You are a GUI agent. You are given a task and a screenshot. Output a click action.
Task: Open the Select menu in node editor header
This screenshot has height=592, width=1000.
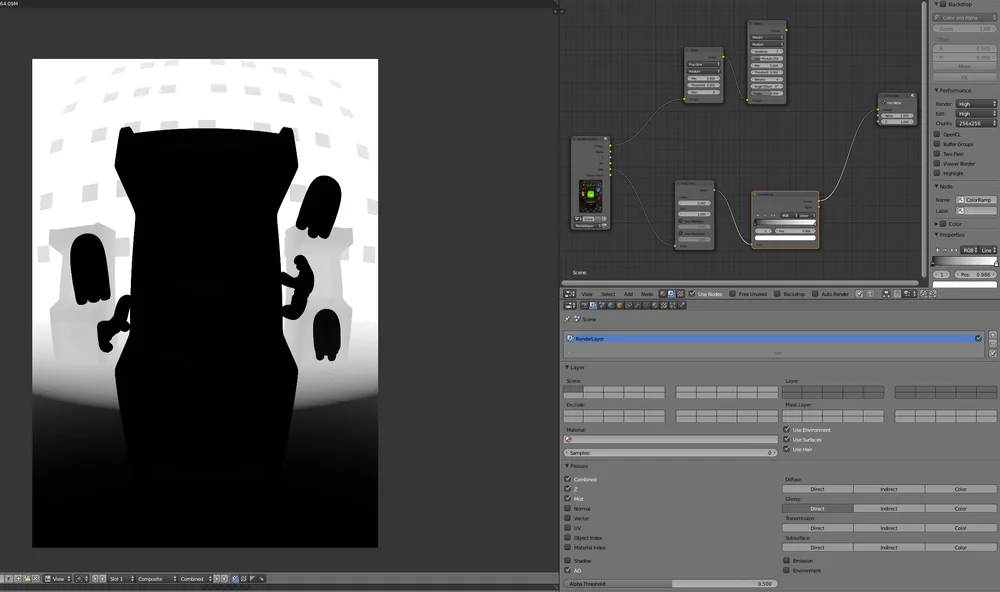[608, 294]
